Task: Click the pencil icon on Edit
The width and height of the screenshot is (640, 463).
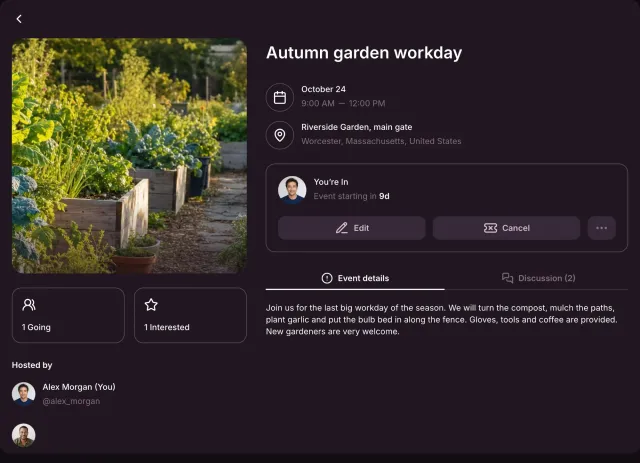Action: click(x=342, y=228)
